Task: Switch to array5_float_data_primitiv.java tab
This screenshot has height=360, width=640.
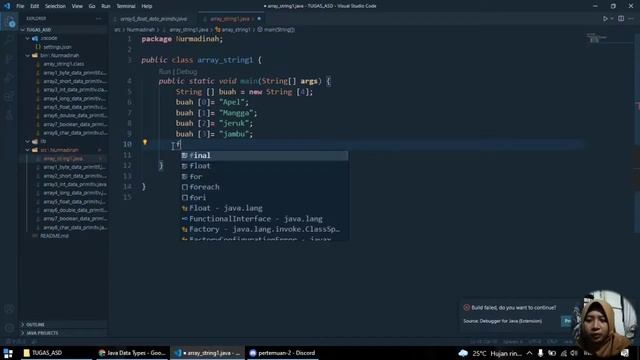Action: point(153,19)
